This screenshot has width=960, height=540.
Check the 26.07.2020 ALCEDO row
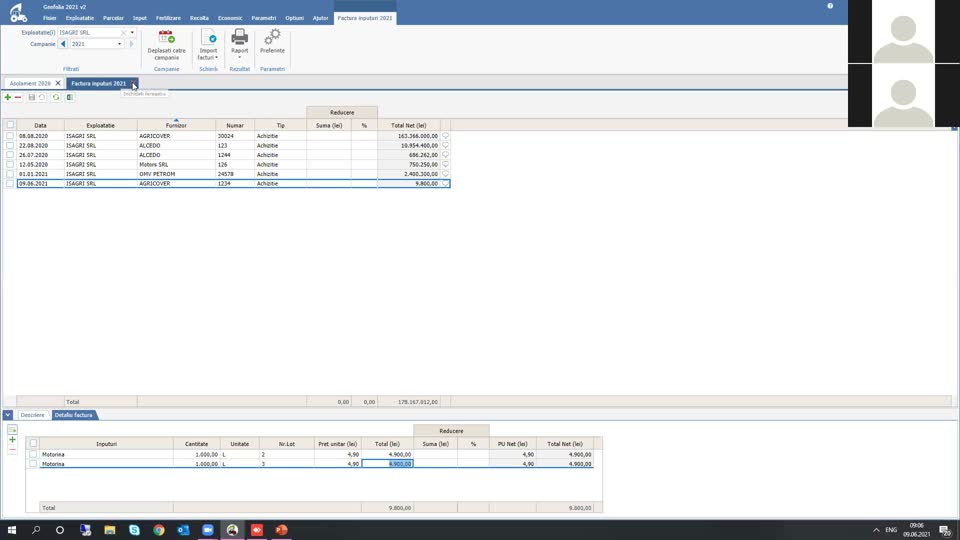click(10, 155)
